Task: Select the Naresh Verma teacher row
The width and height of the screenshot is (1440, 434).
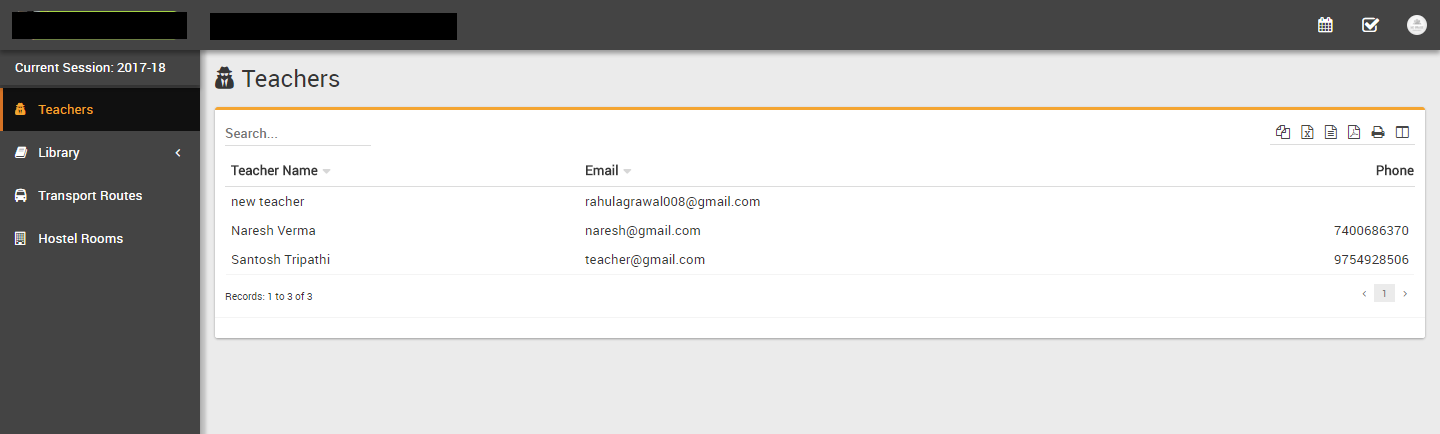Action: point(820,231)
